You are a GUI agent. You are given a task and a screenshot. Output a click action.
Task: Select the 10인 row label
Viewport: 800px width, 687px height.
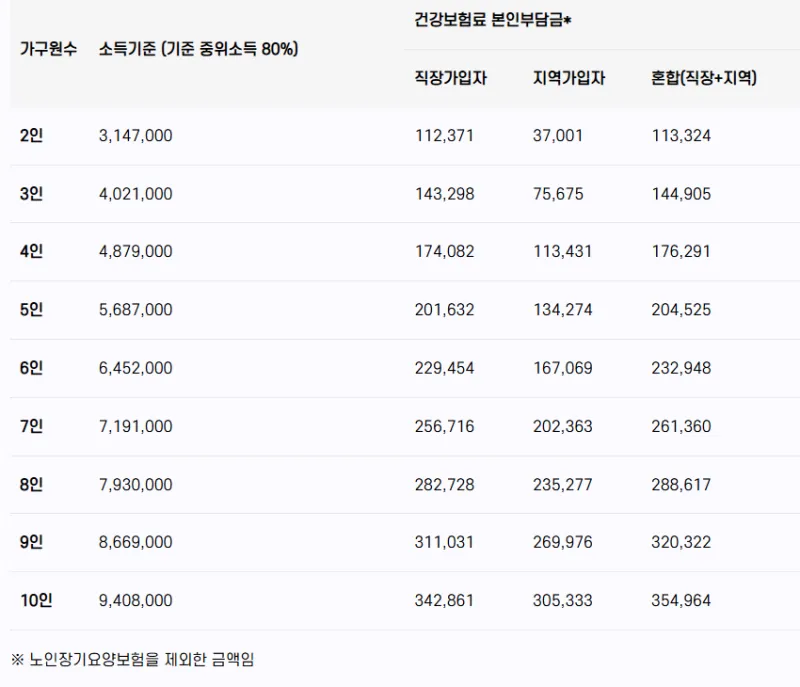pos(35,600)
